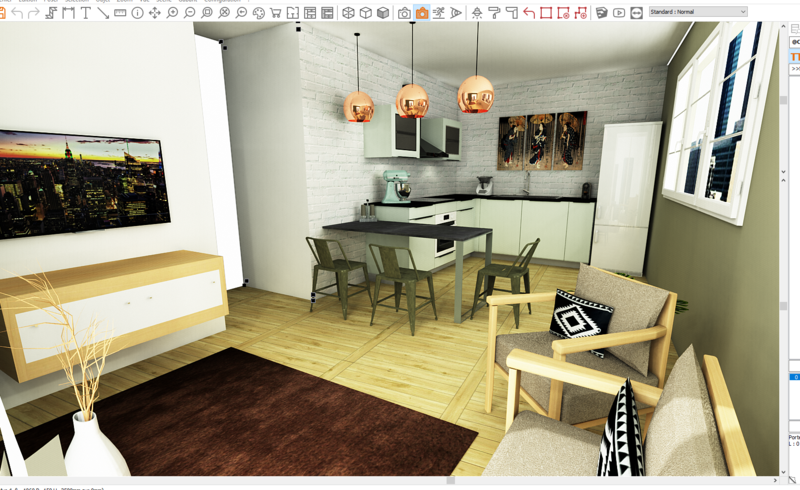The height and width of the screenshot is (490, 800).
Task: Click the red back arrow icon
Action: tap(529, 13)
